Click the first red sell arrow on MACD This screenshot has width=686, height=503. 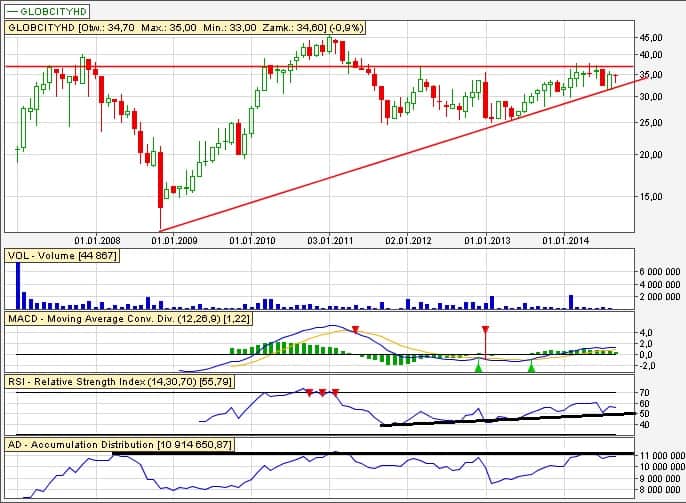click(355, 330)
